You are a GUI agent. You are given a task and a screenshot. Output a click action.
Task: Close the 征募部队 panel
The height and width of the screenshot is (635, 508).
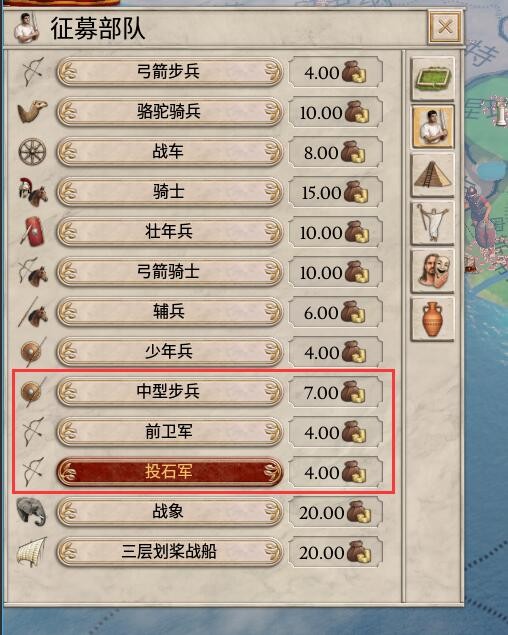(x=445, y=28)
